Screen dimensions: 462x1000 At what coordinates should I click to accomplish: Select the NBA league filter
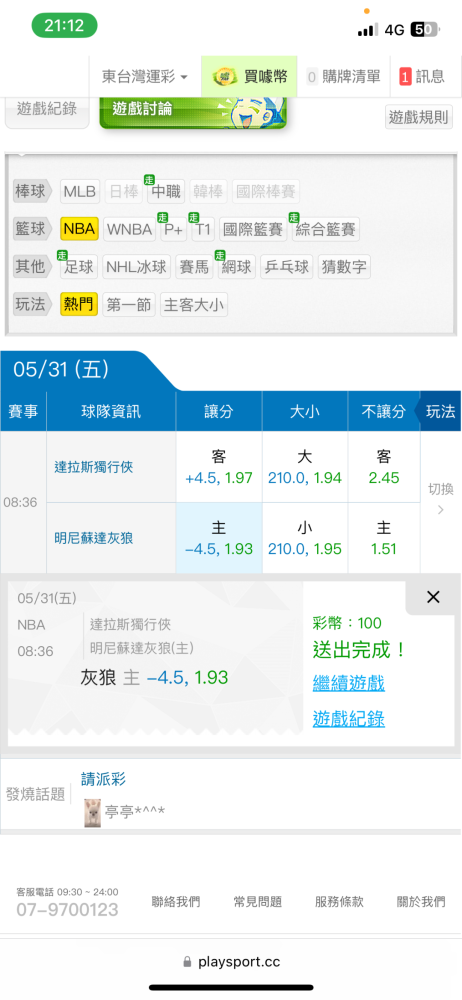[x=80, y=229]
